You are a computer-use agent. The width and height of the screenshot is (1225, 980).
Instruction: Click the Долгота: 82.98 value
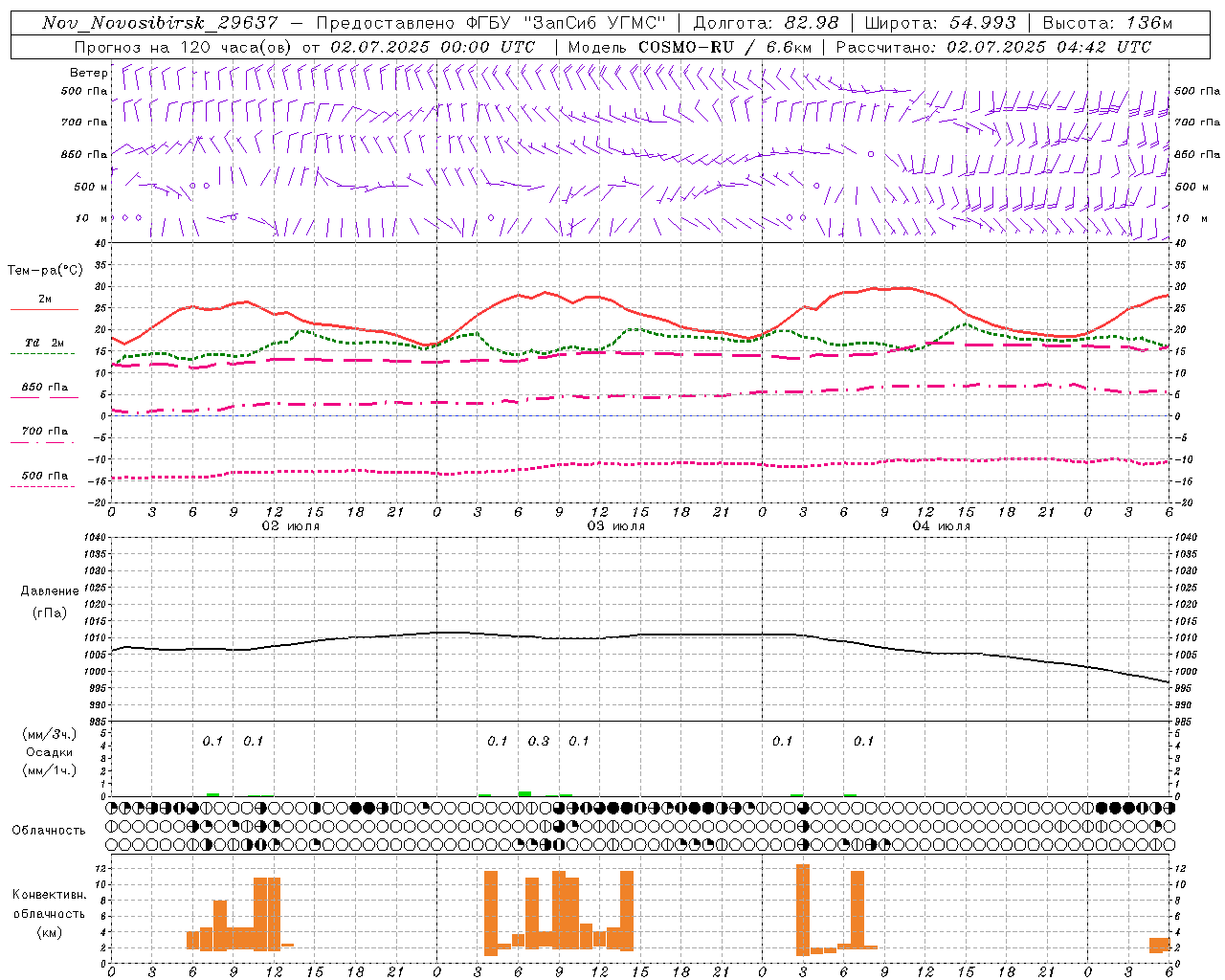766,23
